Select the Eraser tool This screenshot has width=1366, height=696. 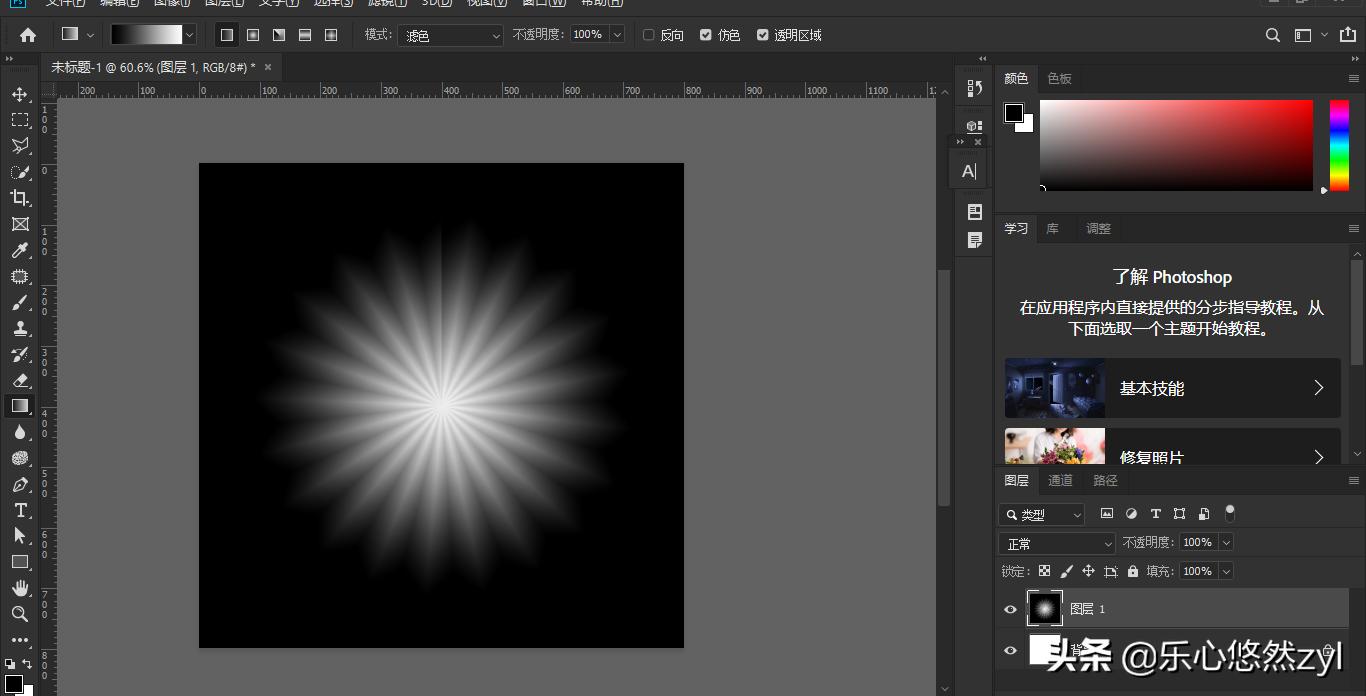pyautogui.click(x=19, y=380)
